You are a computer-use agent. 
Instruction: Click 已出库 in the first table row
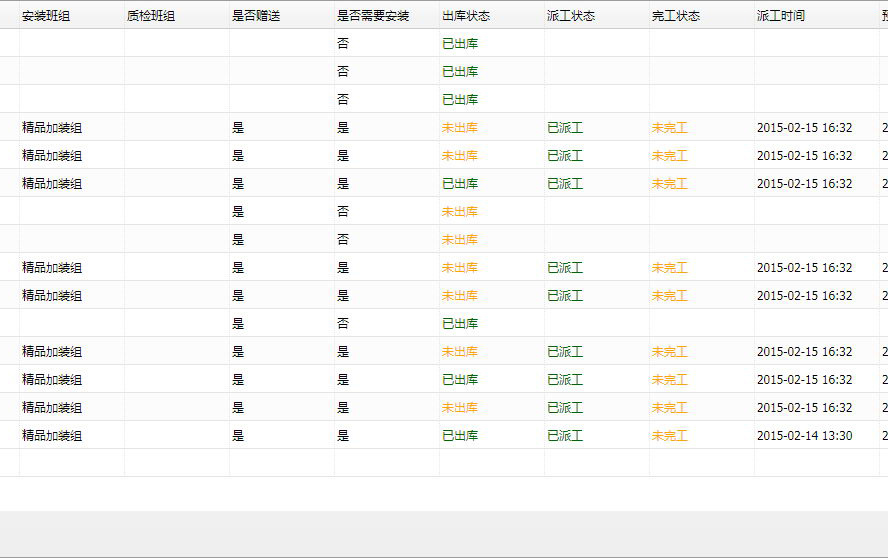(x=460, y=44)
